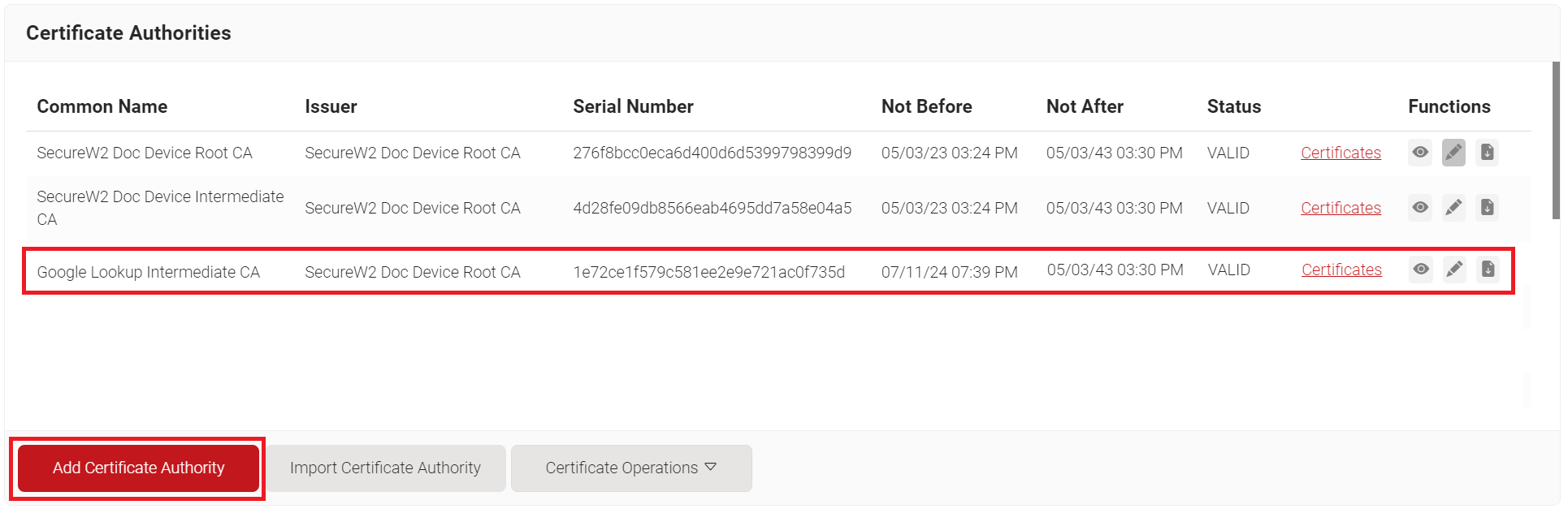This screenshot has height=509, width=1568.
Task: Download the Google Lookup Intermediate CA
Action: click(x=1488, y=270)
